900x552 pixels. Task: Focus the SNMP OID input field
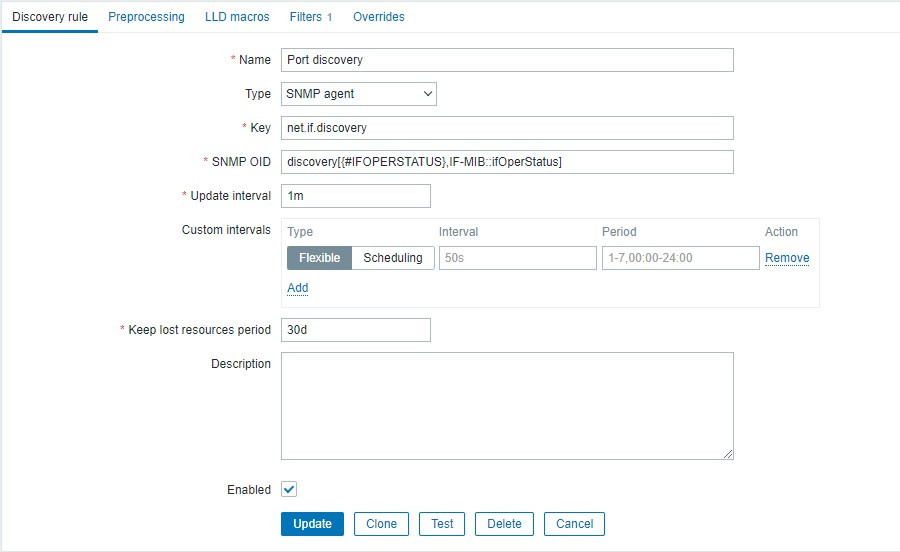(x=507, y=162)
